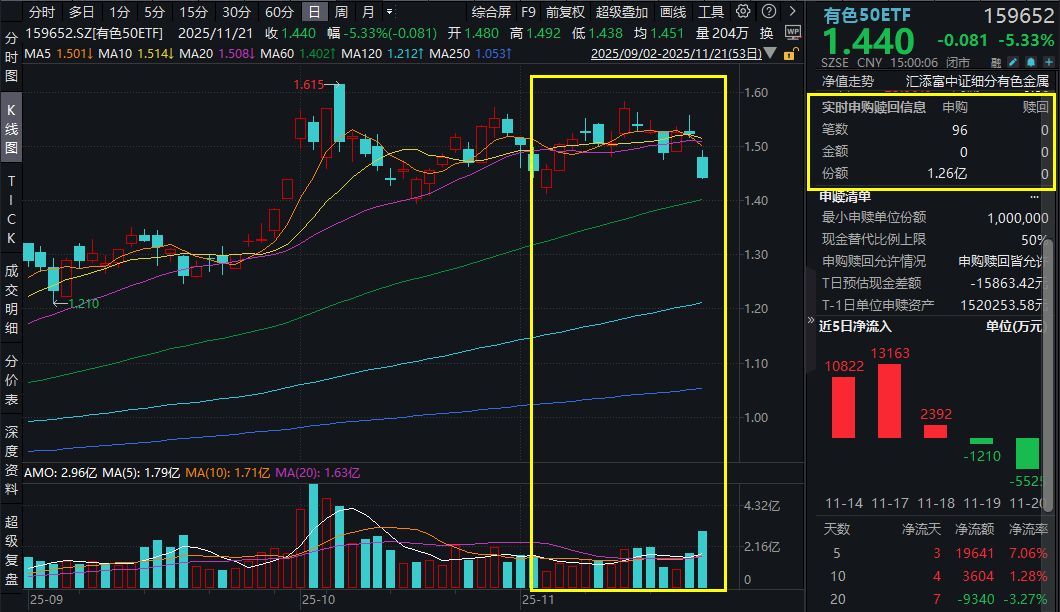Open the settings gear icon in the toolbar

[742, 10]
